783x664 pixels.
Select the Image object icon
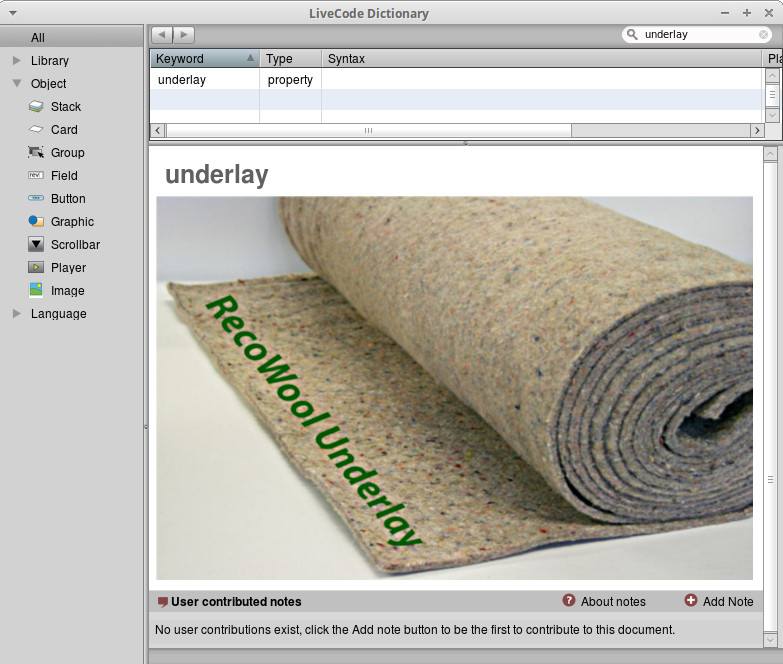click(36, 291)
